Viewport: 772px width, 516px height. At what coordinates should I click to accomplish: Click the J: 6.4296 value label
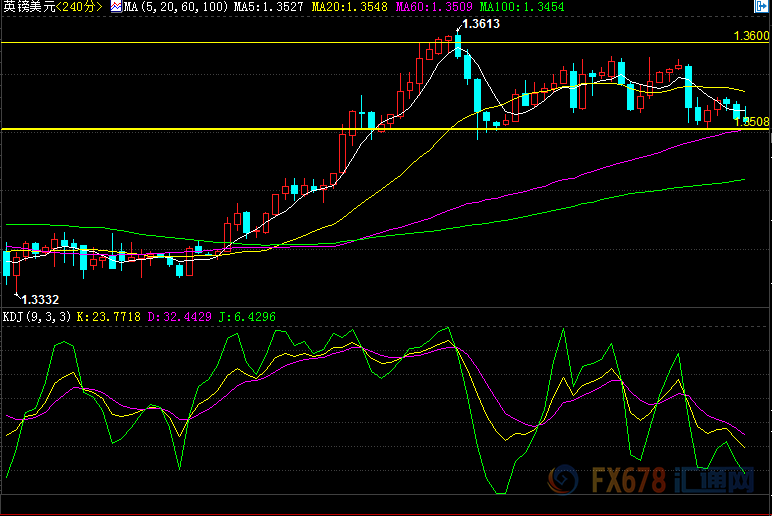[x=248, y=317]
